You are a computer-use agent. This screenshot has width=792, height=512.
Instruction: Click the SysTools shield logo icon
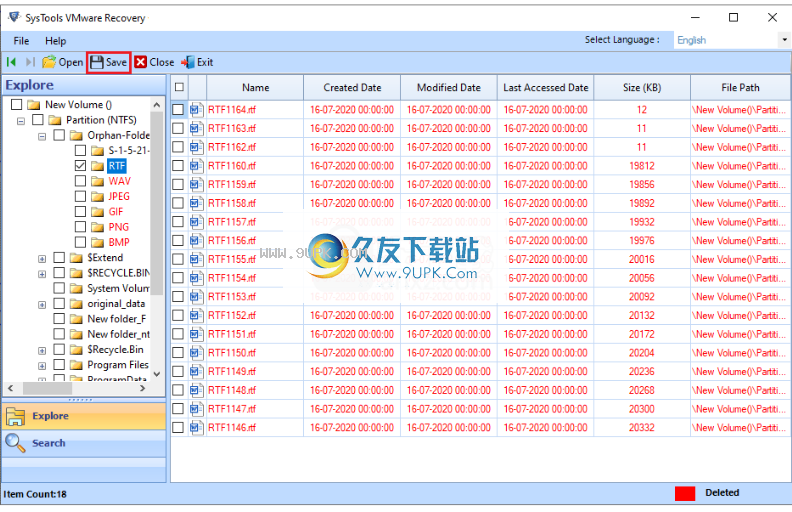[14, 17]
